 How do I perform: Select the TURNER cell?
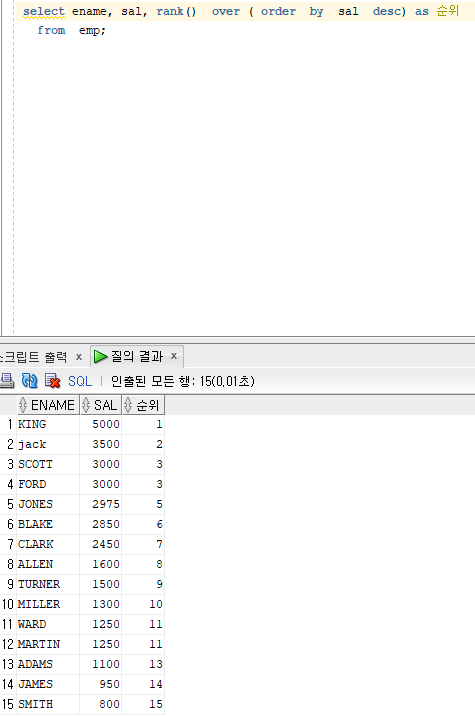(48, 584)
